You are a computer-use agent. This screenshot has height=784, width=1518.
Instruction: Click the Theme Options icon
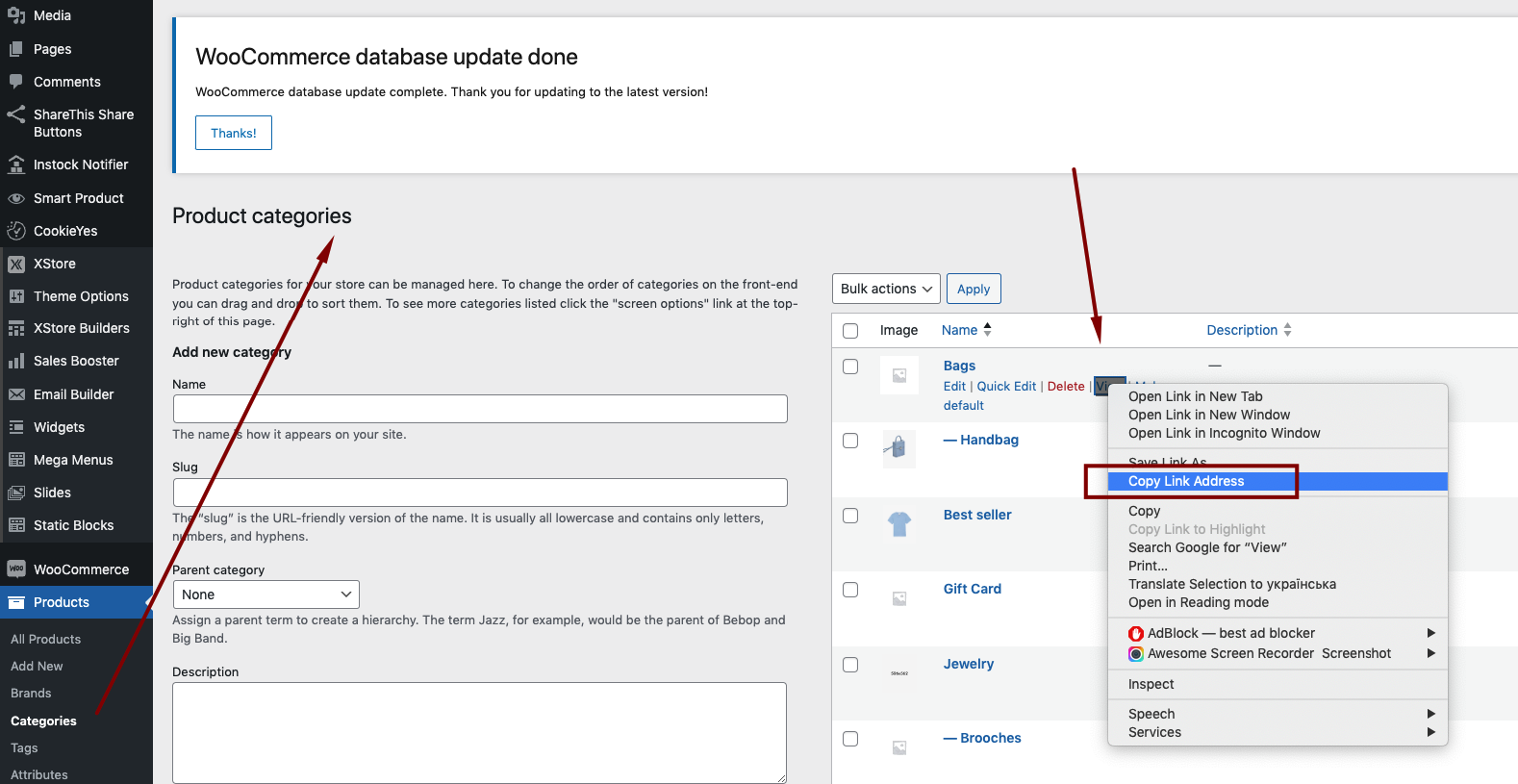pos(16,296)
